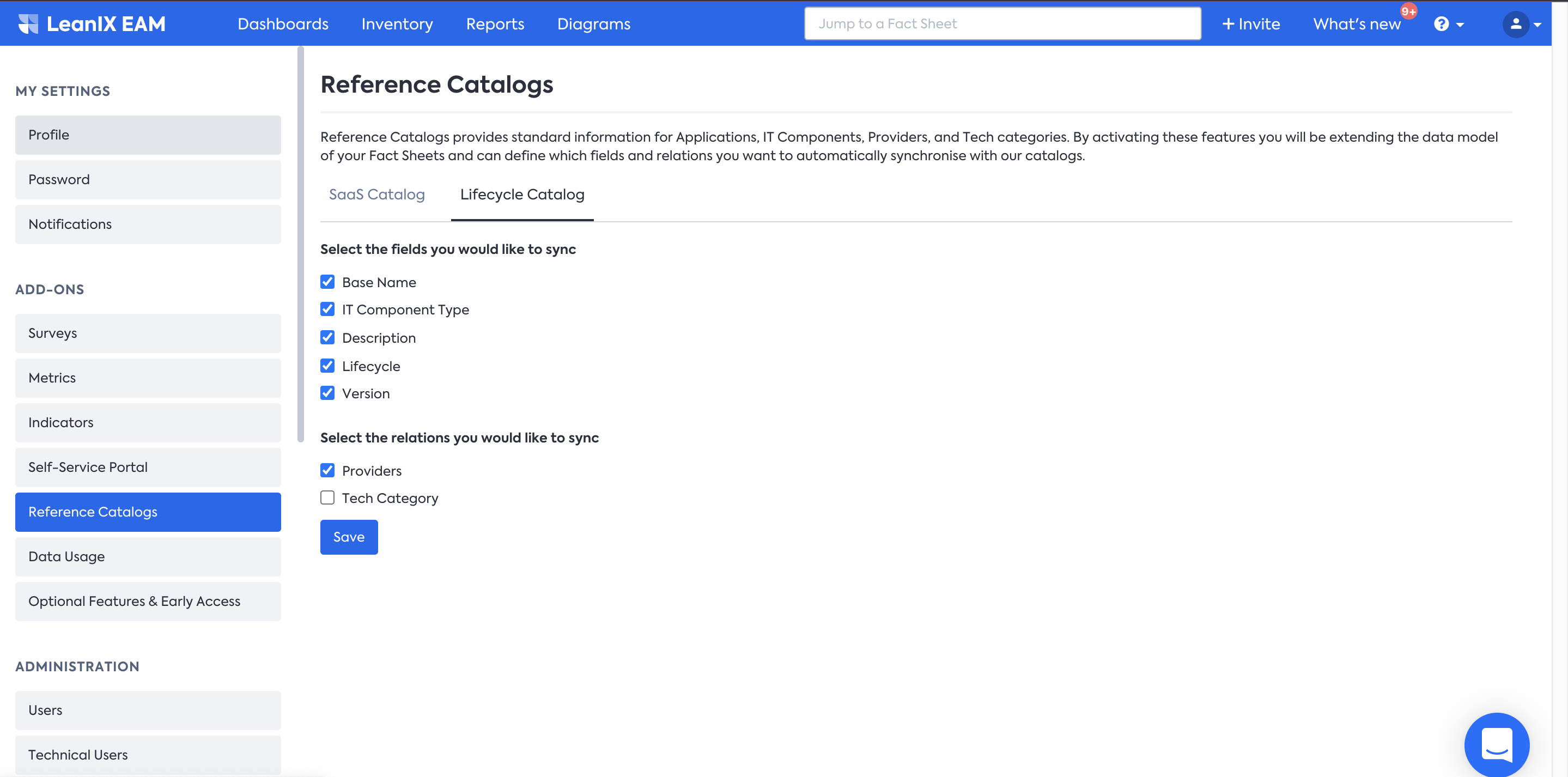Uncheck the IT Component Type checkbox
1568x777 pixels.
point(327,309)
